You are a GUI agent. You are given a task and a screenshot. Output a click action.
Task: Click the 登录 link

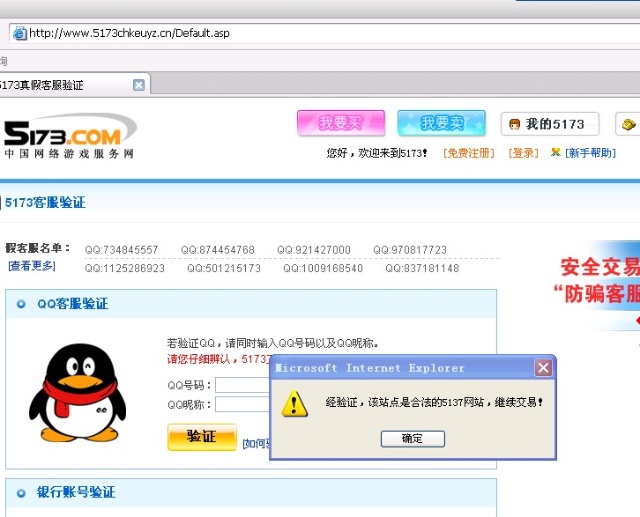point(523,153)
